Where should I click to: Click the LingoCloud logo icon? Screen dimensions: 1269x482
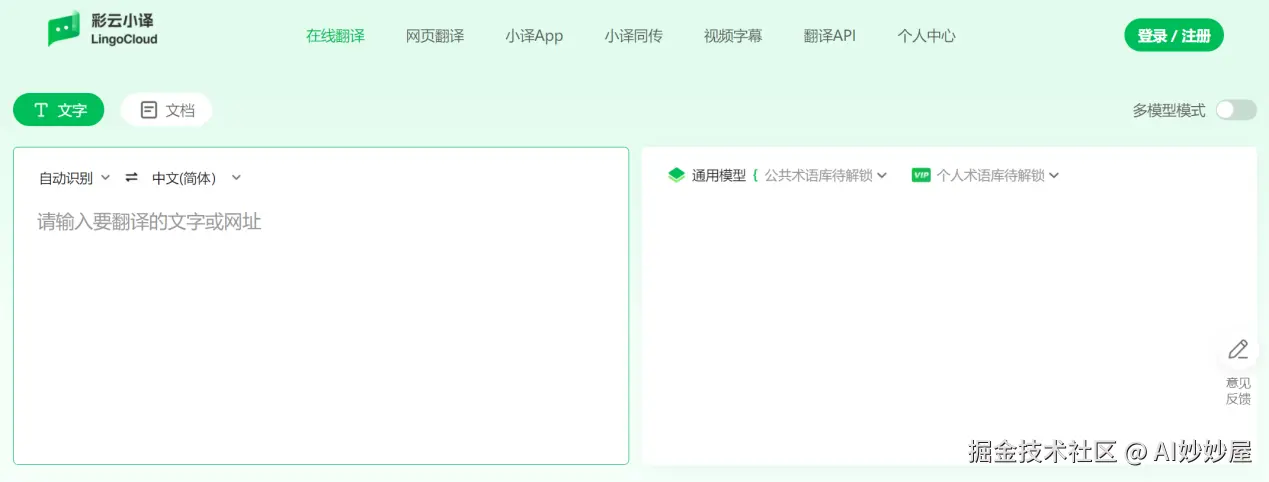[64, 29]
